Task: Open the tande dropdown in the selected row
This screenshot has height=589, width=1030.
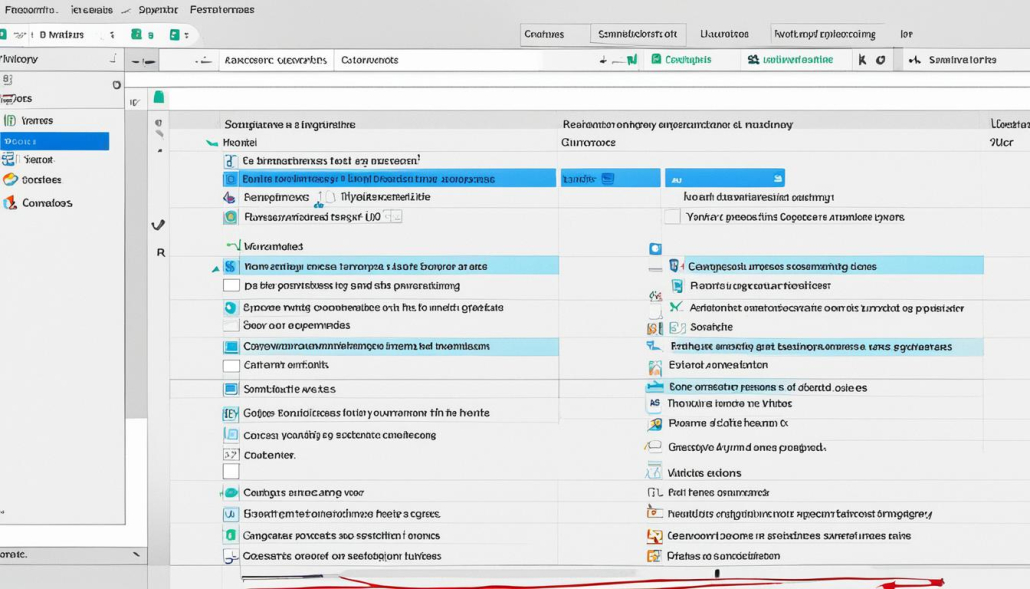Action: click(610, 179)
